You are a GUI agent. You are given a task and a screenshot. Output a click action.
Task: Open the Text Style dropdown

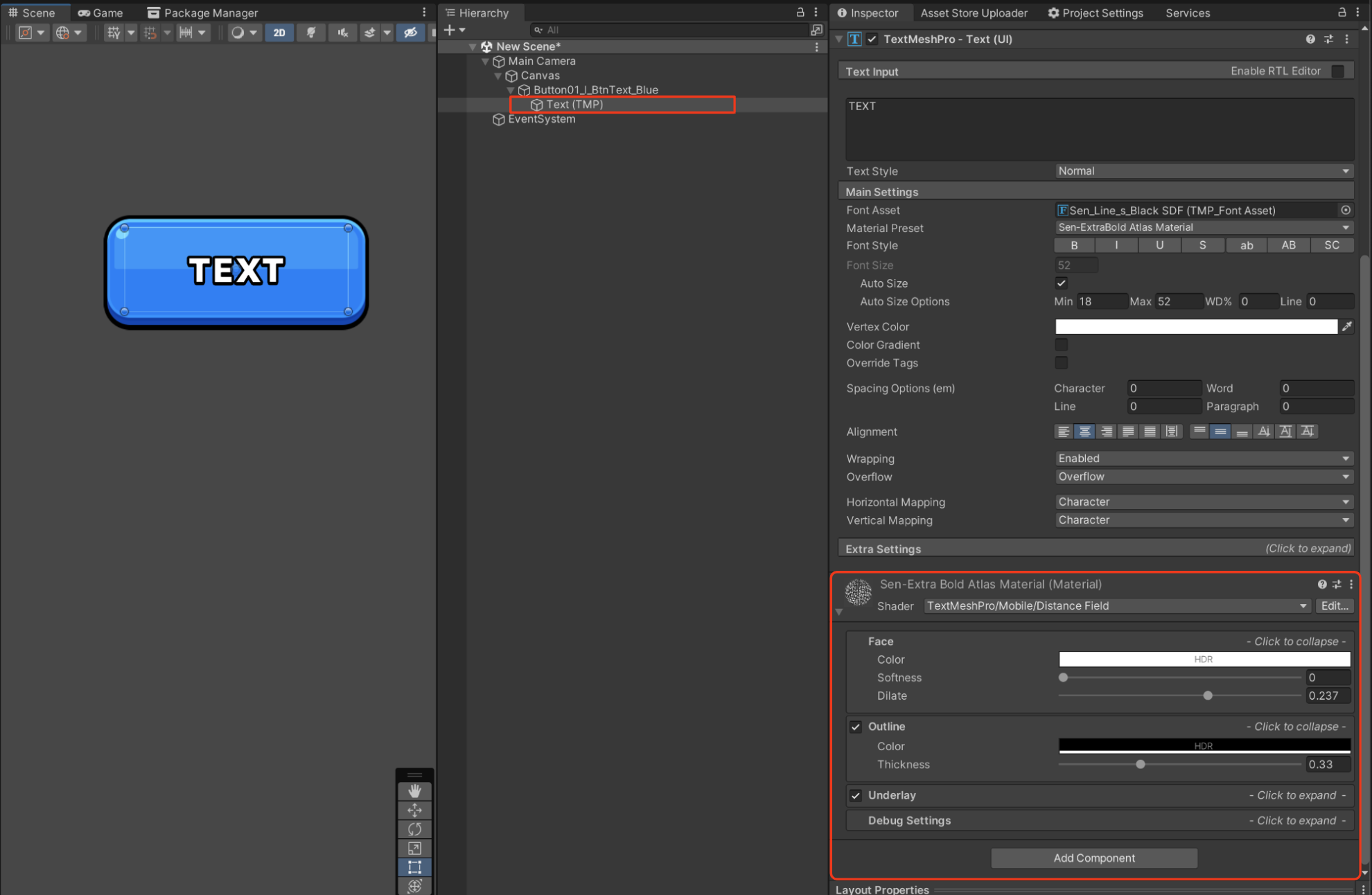1204,171
